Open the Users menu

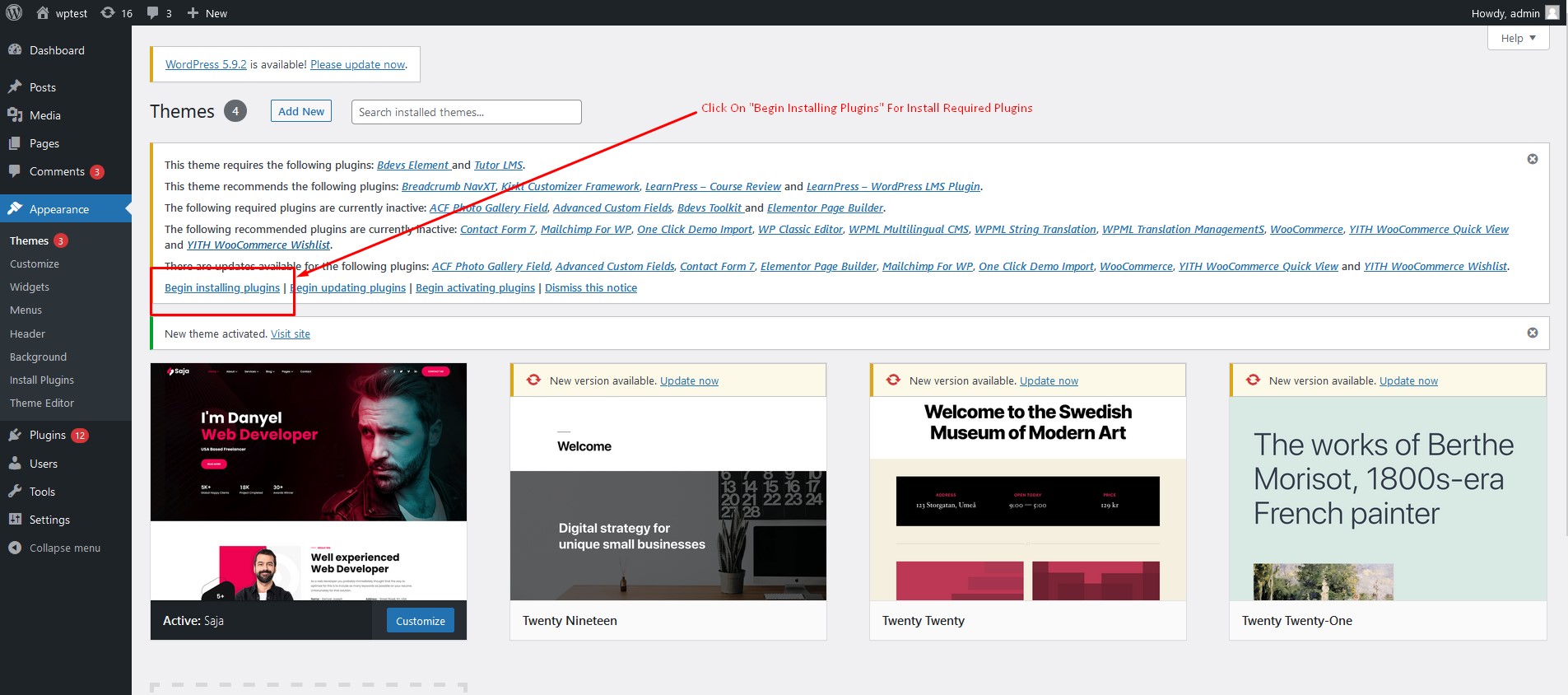66,464
